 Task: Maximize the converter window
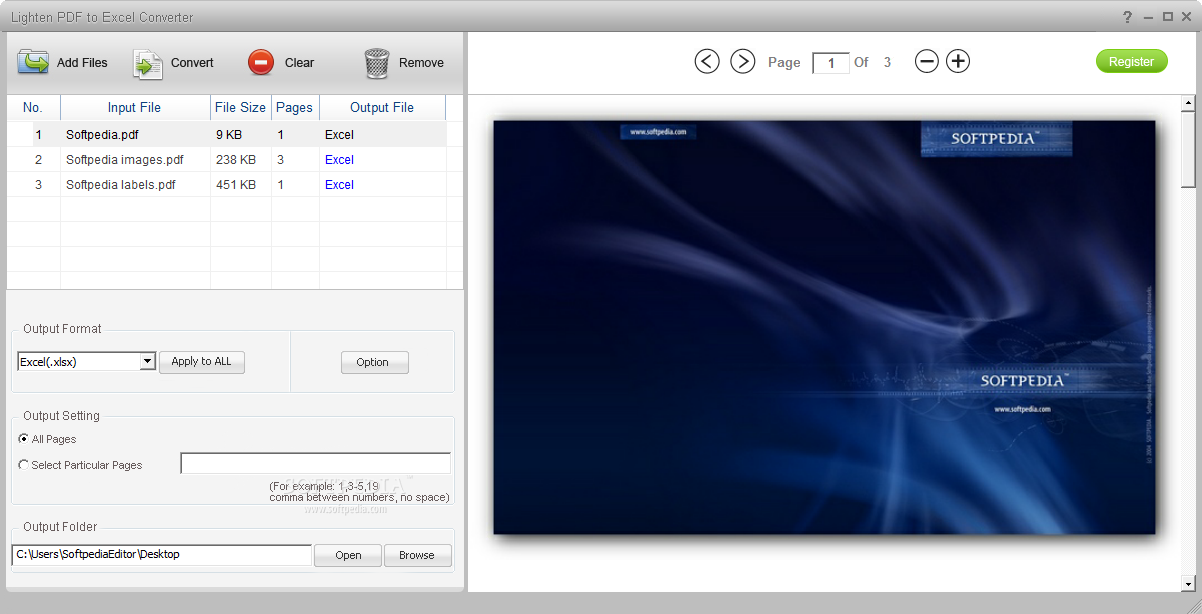click(x=1168, y=17)
